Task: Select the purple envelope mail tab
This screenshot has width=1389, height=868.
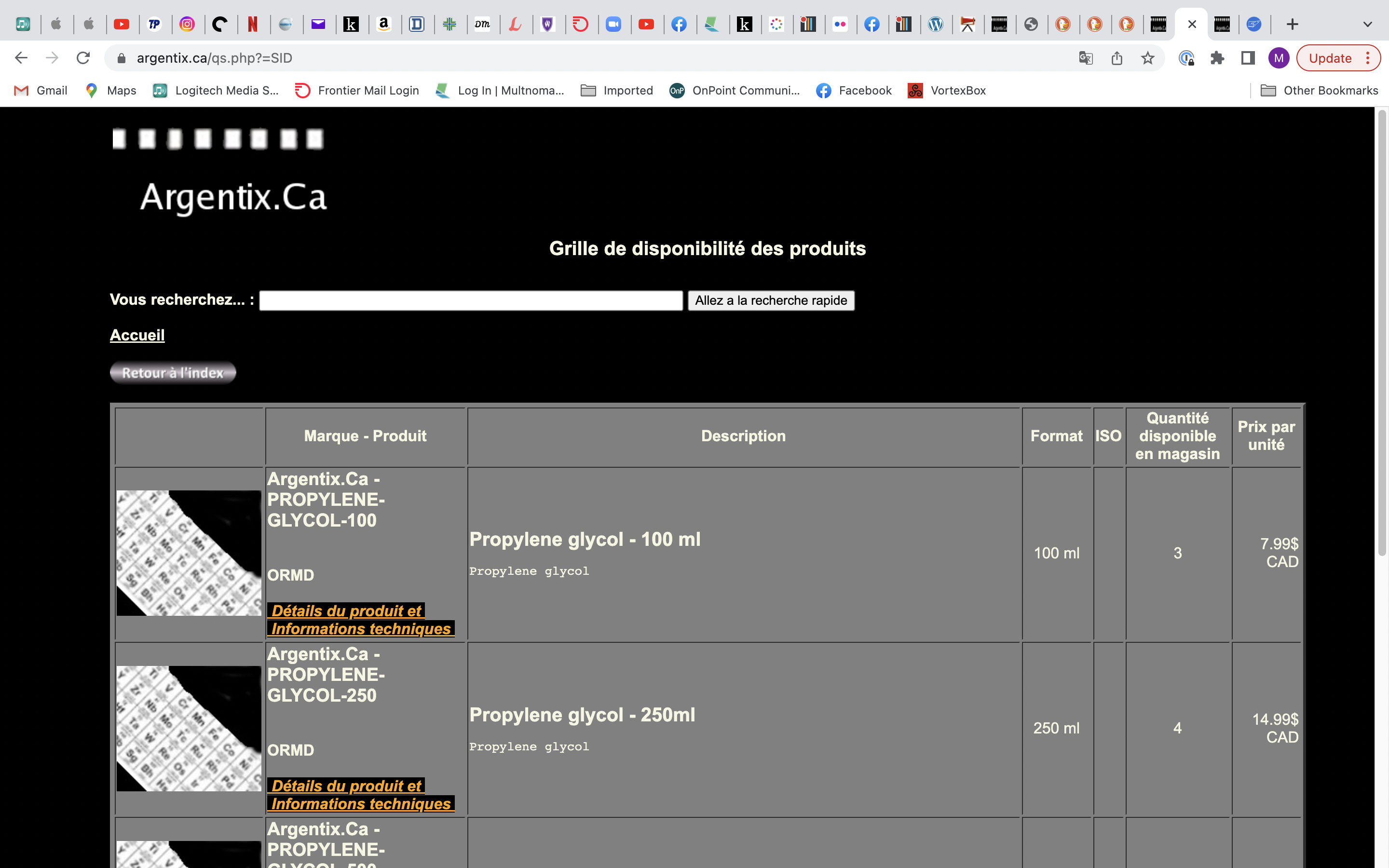Action: (318, 24)
